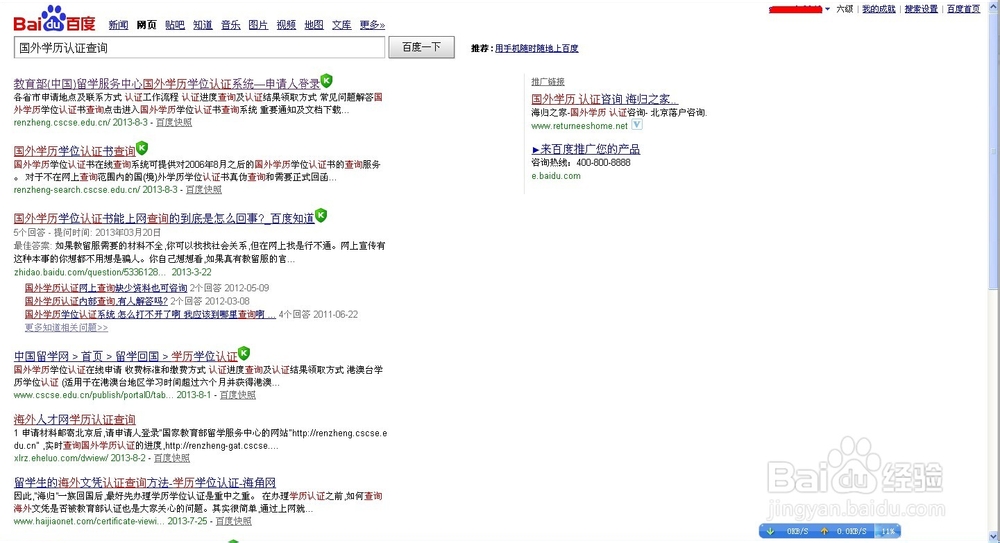1000x543 pixels.
Task: Click the 11% indicator in network widget
Action: (x=888, y=531)
